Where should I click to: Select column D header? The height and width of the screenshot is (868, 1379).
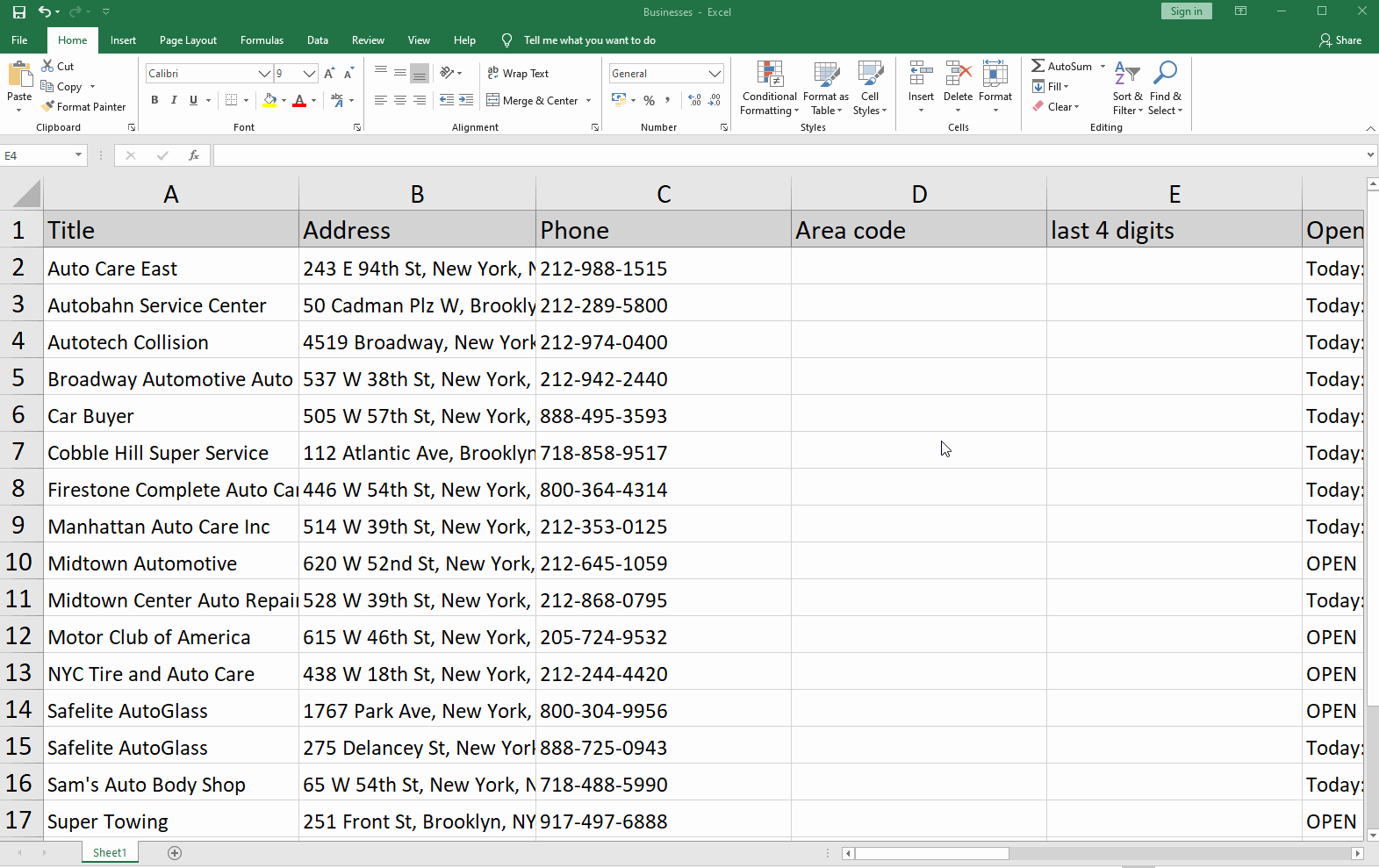tap(919, 194)
